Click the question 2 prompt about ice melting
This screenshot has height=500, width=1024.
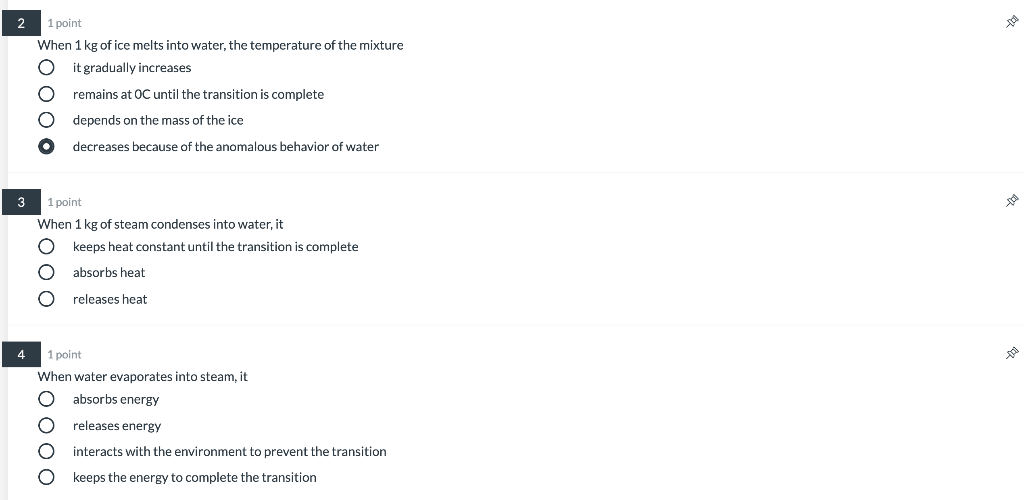coord(220,45)
